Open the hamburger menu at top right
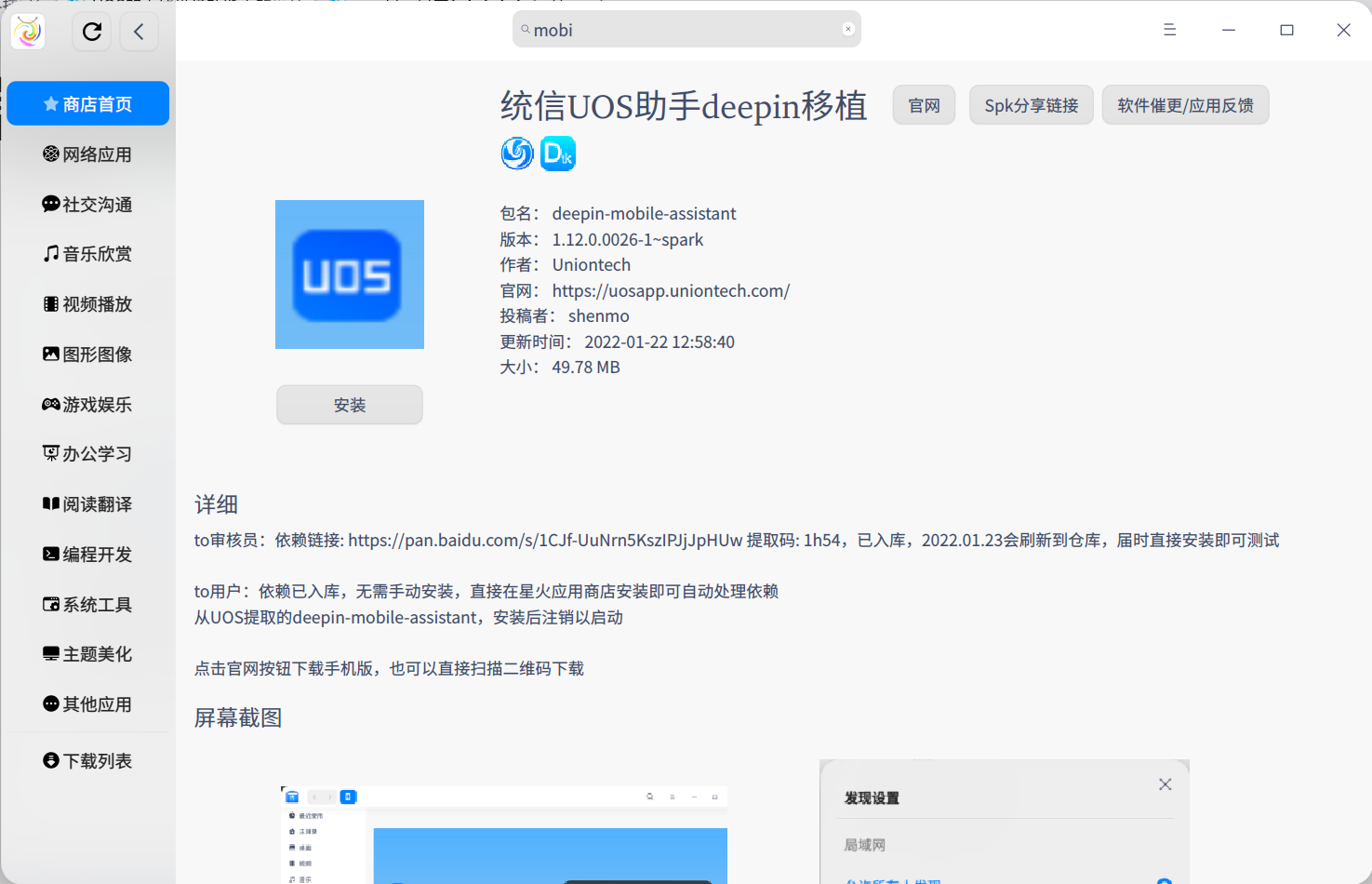The width and height of the screenshot is (1372, 884). 1169,29
